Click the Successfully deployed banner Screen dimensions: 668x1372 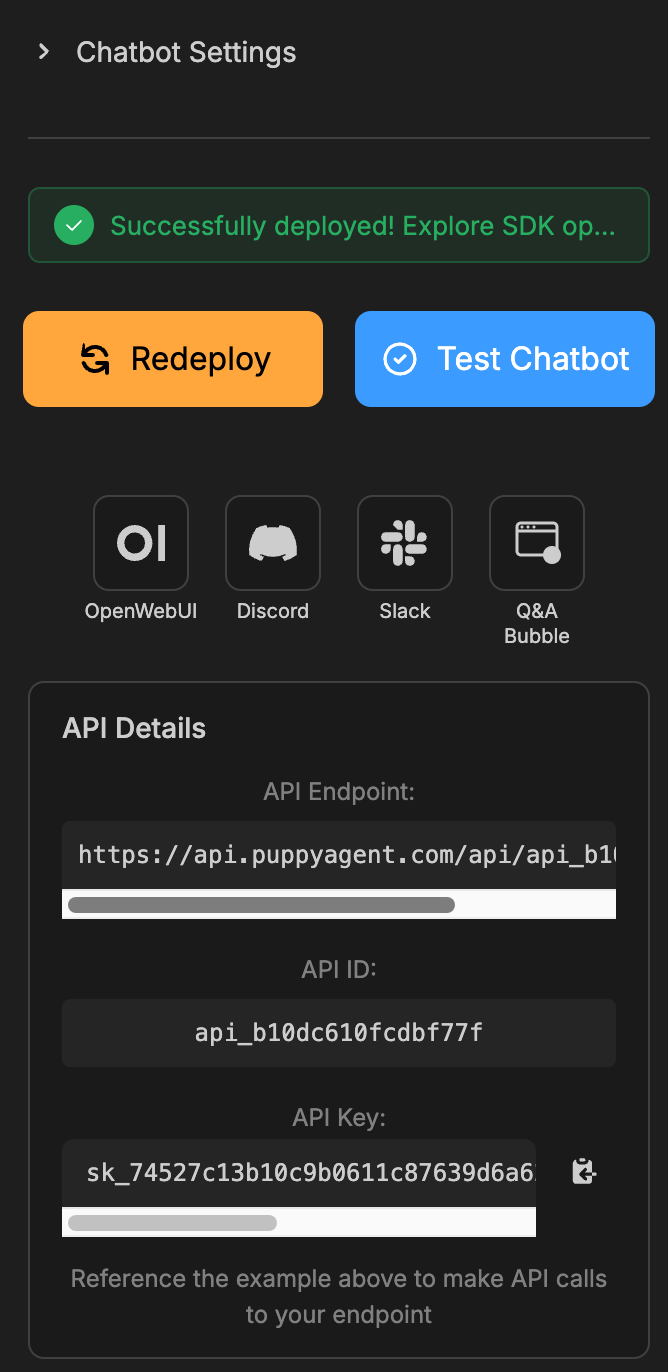(x=339, y=225)
